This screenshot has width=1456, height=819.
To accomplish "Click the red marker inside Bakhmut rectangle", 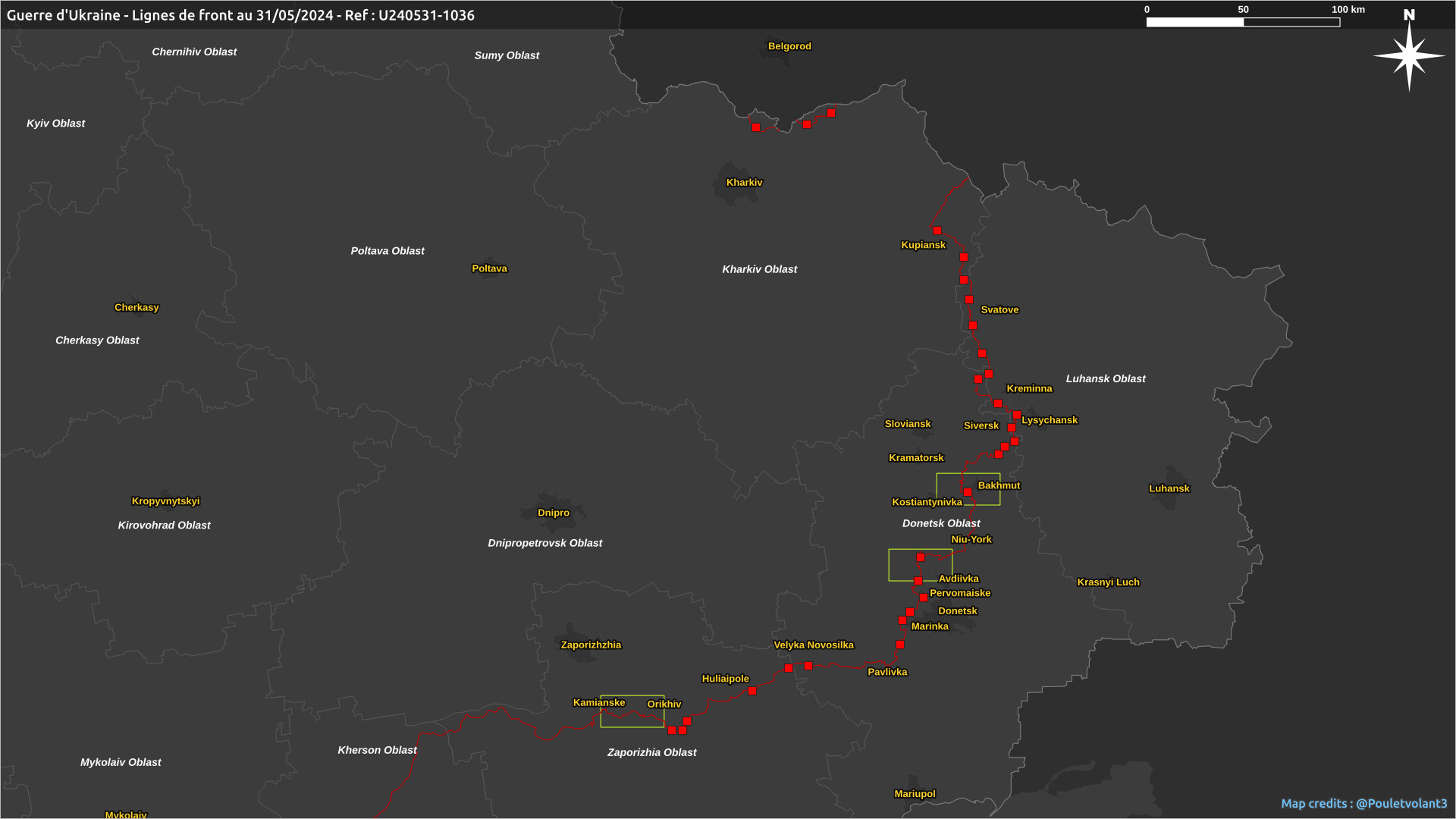I will pos(968,492).
